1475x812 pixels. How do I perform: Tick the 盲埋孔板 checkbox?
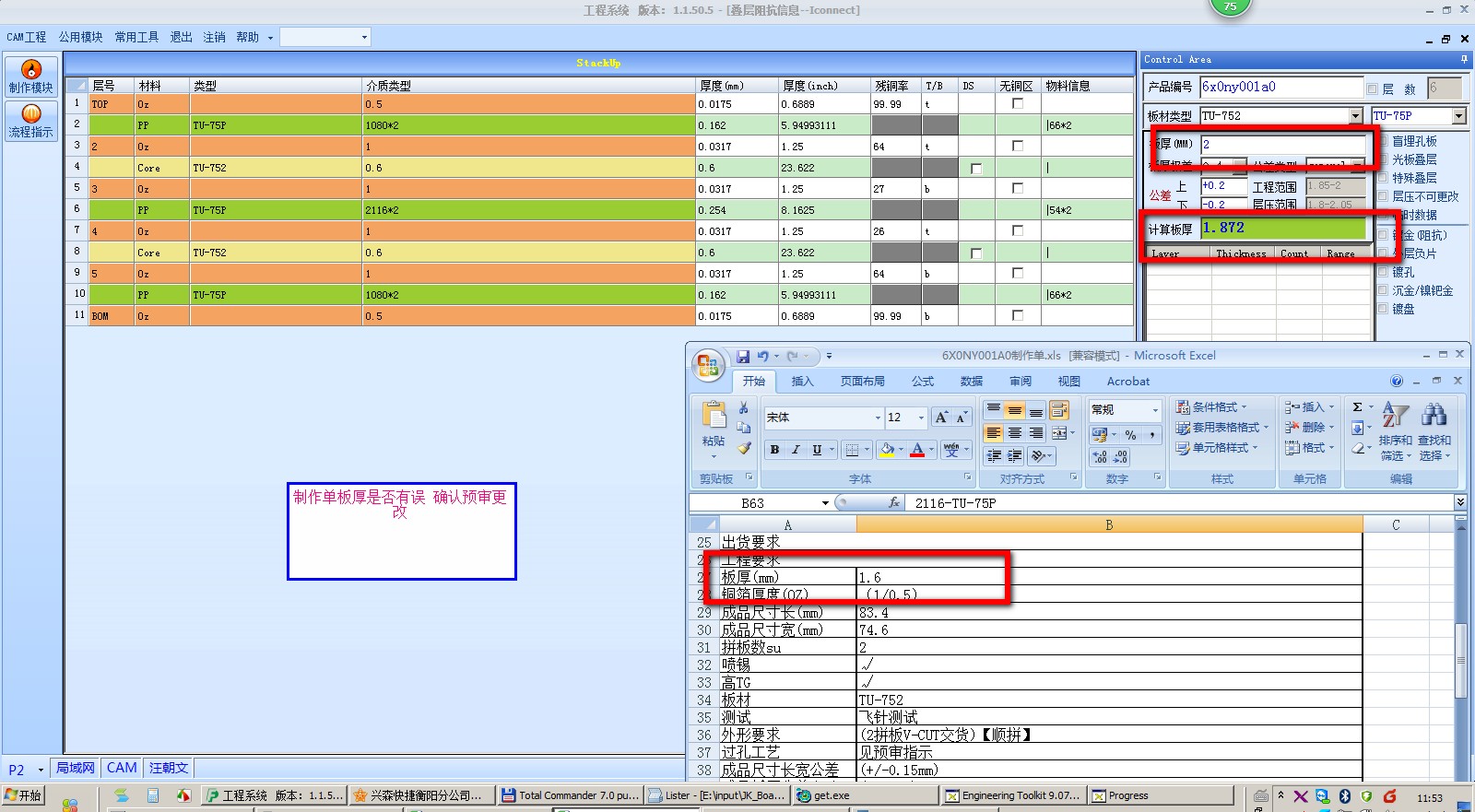[1383, 141]
